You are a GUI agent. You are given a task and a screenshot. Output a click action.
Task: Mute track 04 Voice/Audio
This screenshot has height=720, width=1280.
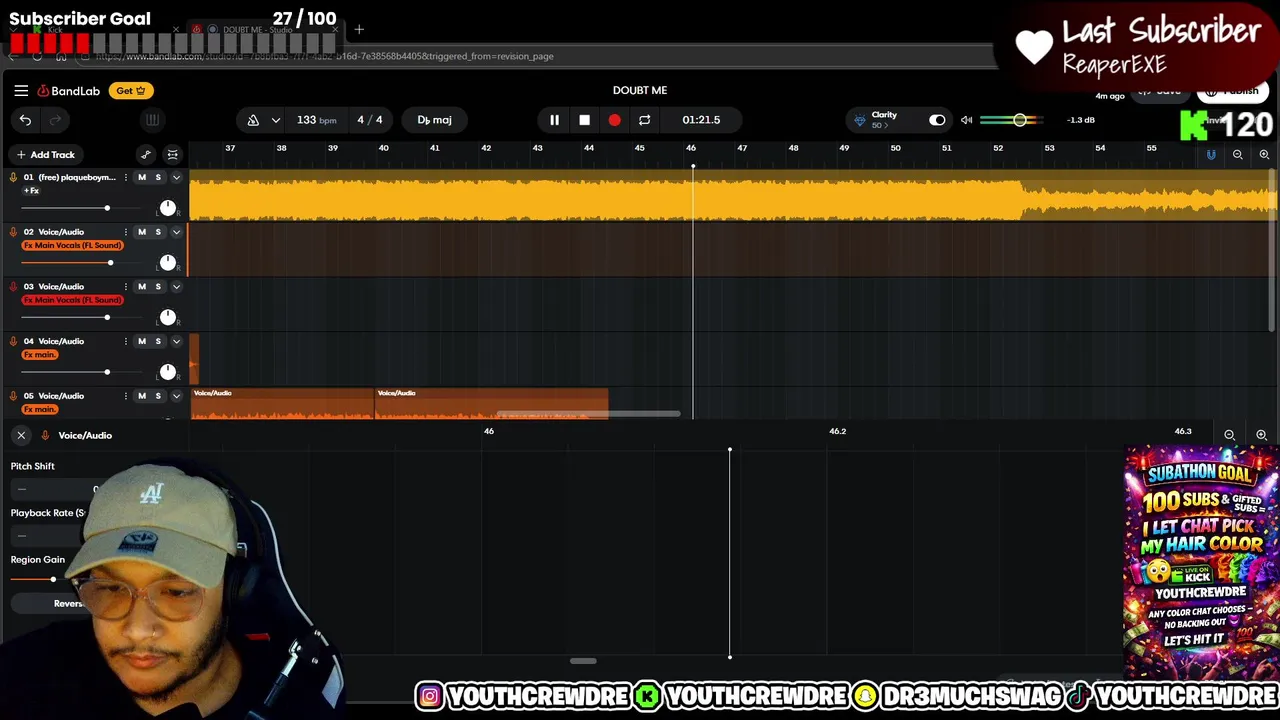141,342
